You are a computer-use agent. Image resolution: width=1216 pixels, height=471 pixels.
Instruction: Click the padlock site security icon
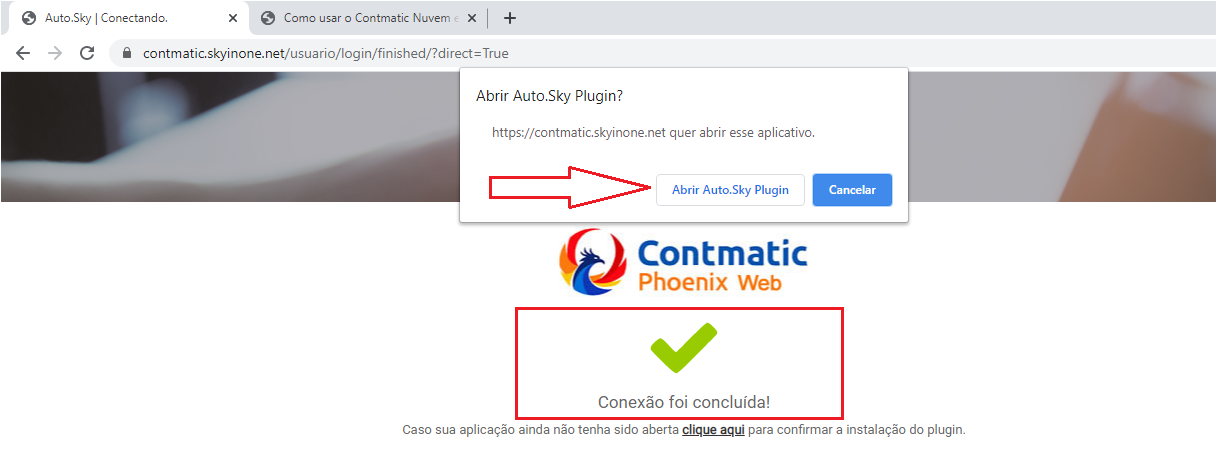tap(127, 54)
